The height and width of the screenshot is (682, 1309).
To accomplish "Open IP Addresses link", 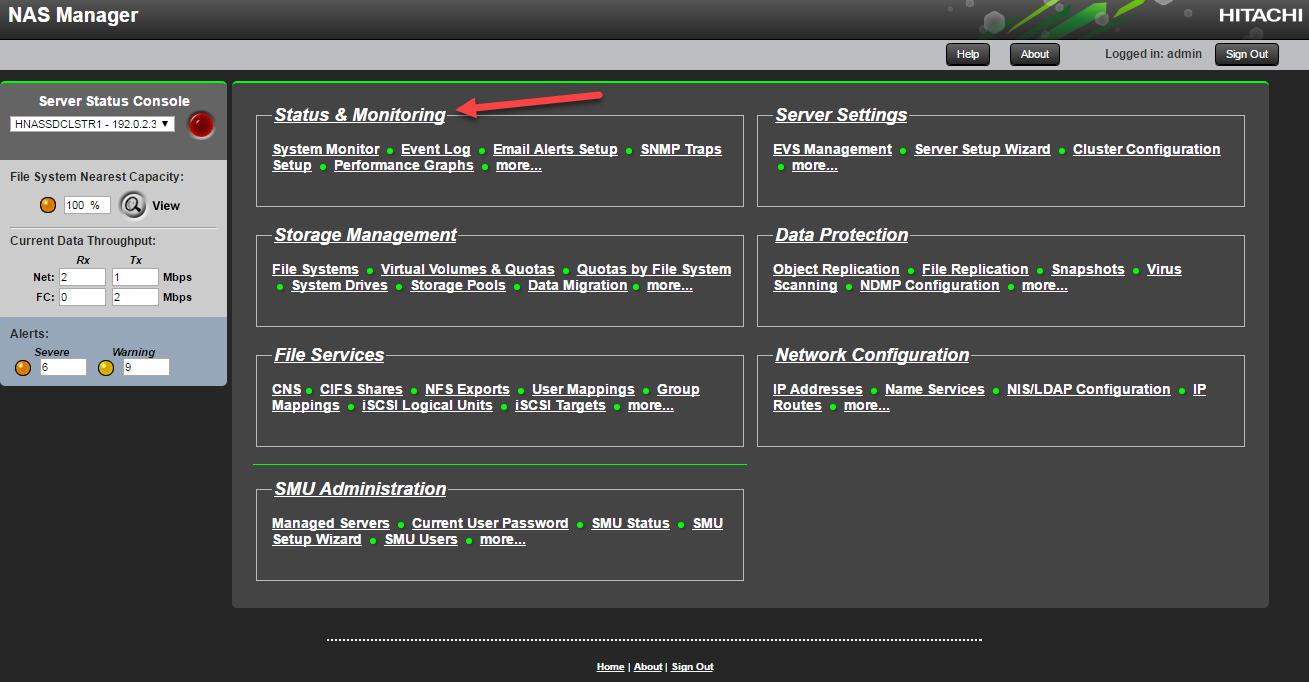I will coord(817,389).
